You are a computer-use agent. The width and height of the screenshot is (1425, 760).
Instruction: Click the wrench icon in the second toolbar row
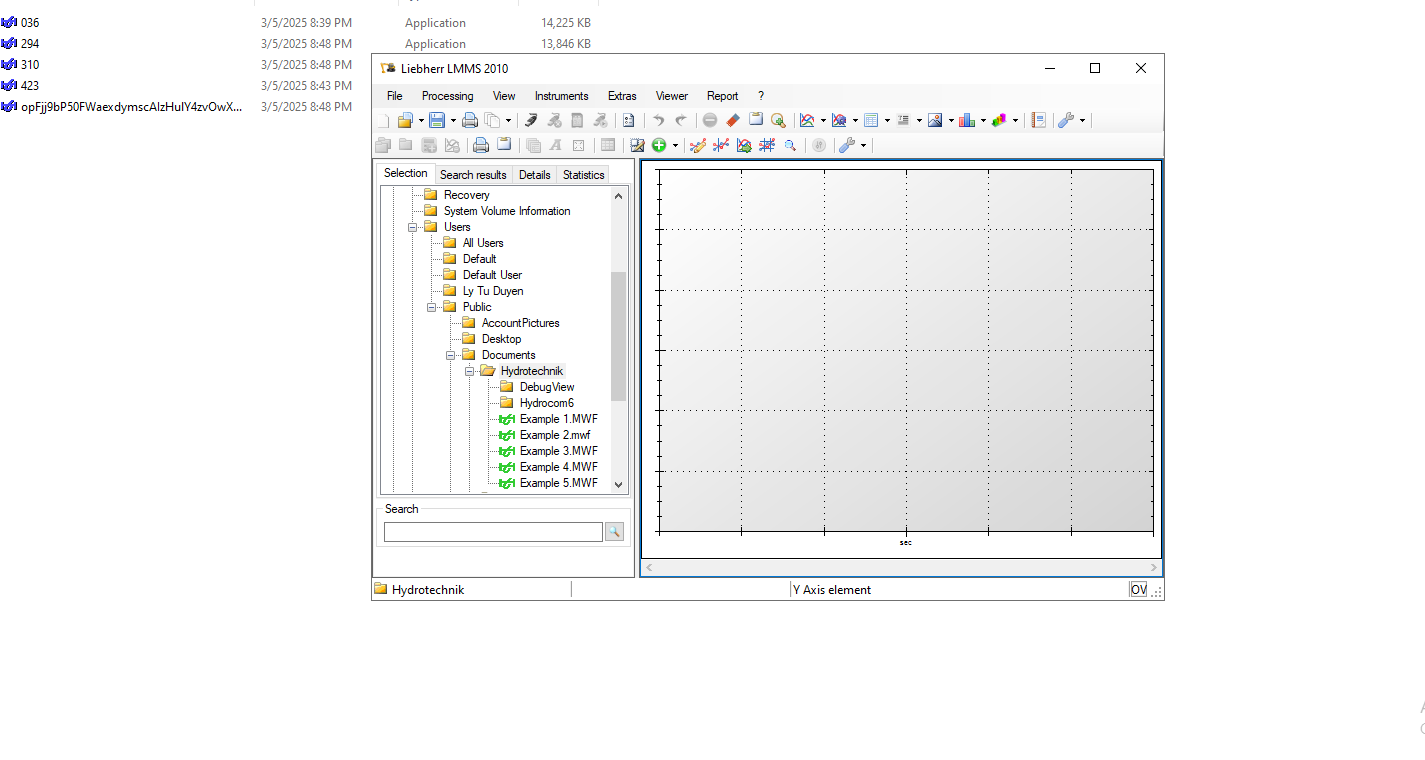tap(847, 145)
